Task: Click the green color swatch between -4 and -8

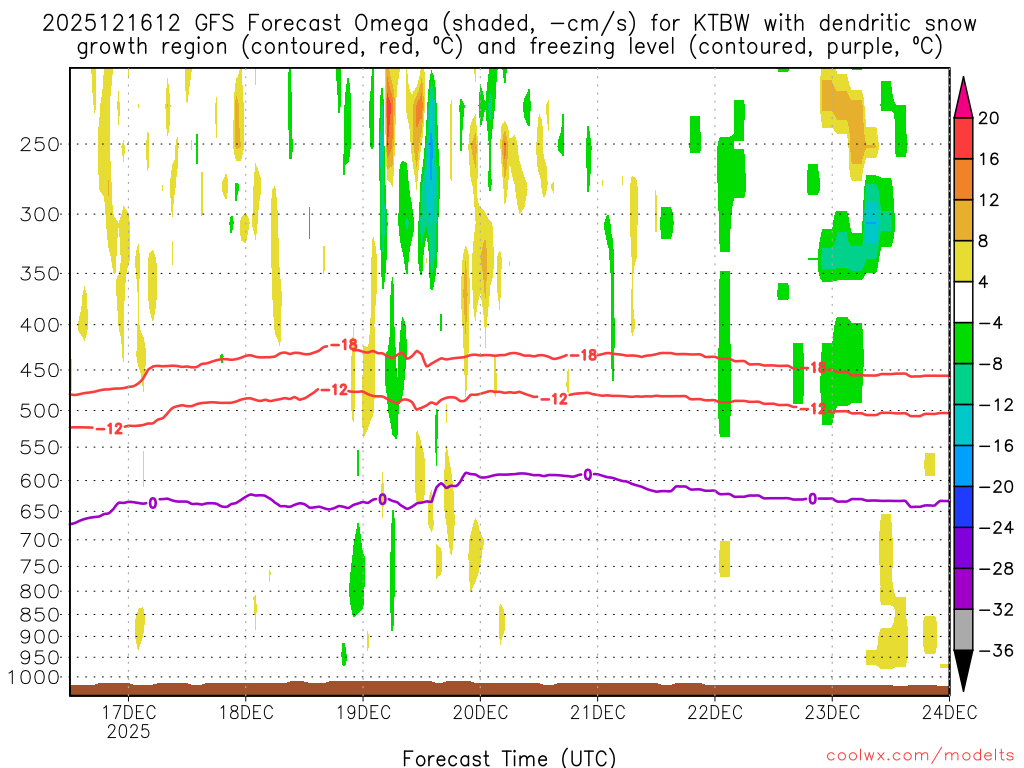Action: [963, 343]
